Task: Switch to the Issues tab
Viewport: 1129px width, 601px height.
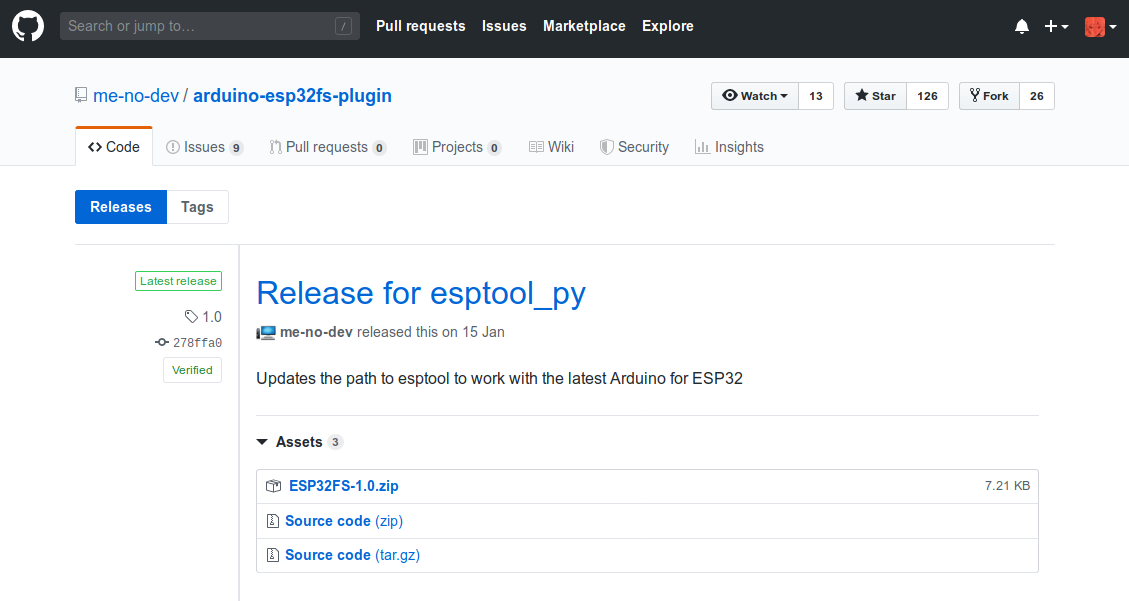Action: click(x=204, y=147)
